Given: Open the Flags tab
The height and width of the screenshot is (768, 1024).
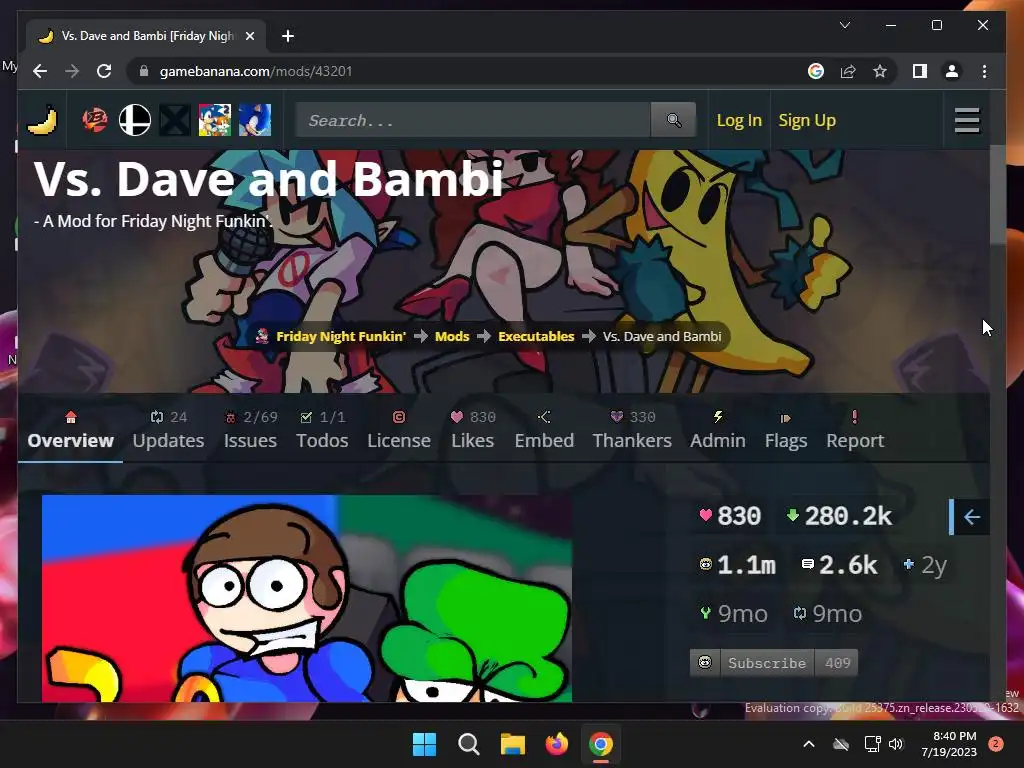Looking at the screenshot, I should click(x=786, y=431).
